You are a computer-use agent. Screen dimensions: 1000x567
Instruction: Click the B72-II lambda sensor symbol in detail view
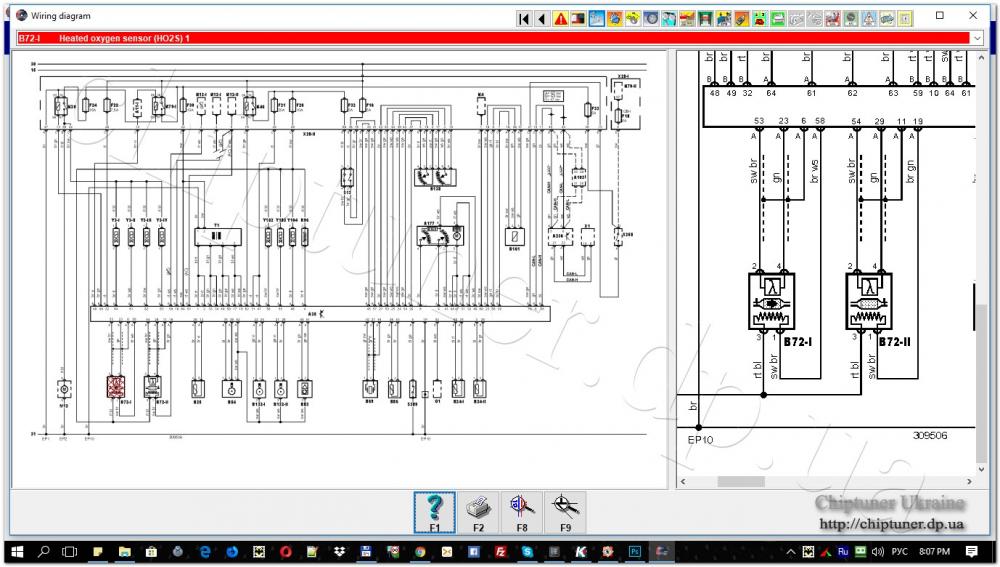tap(869, 302)
